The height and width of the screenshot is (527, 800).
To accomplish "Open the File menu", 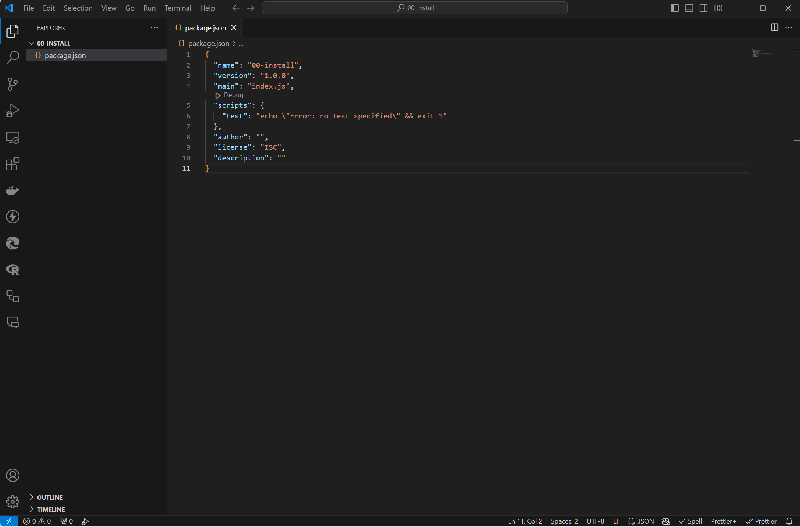I will point(29,8).
